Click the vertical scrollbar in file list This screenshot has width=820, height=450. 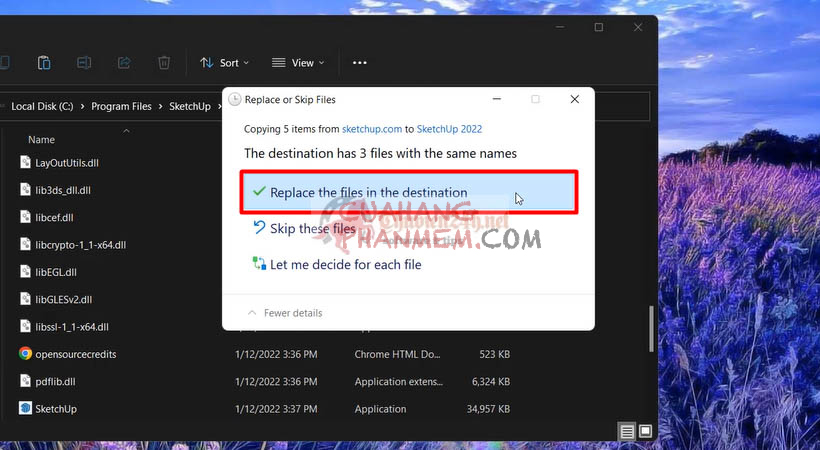[x=651, y=329]
